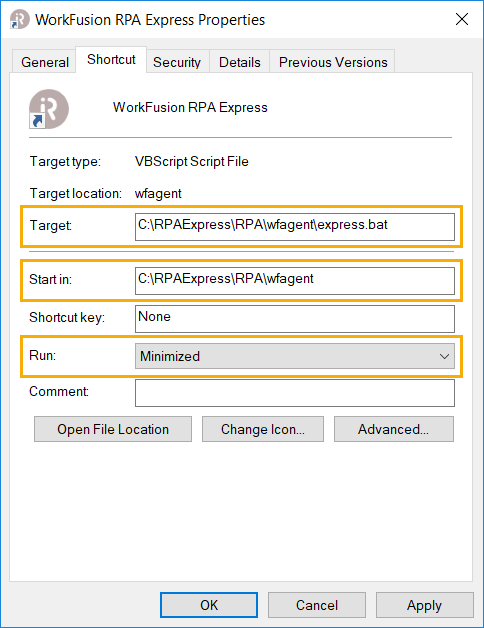Confirm with the OK button
Image resolution: width=484 pixels, height=628 pixels.
click(x=209, y=605)
